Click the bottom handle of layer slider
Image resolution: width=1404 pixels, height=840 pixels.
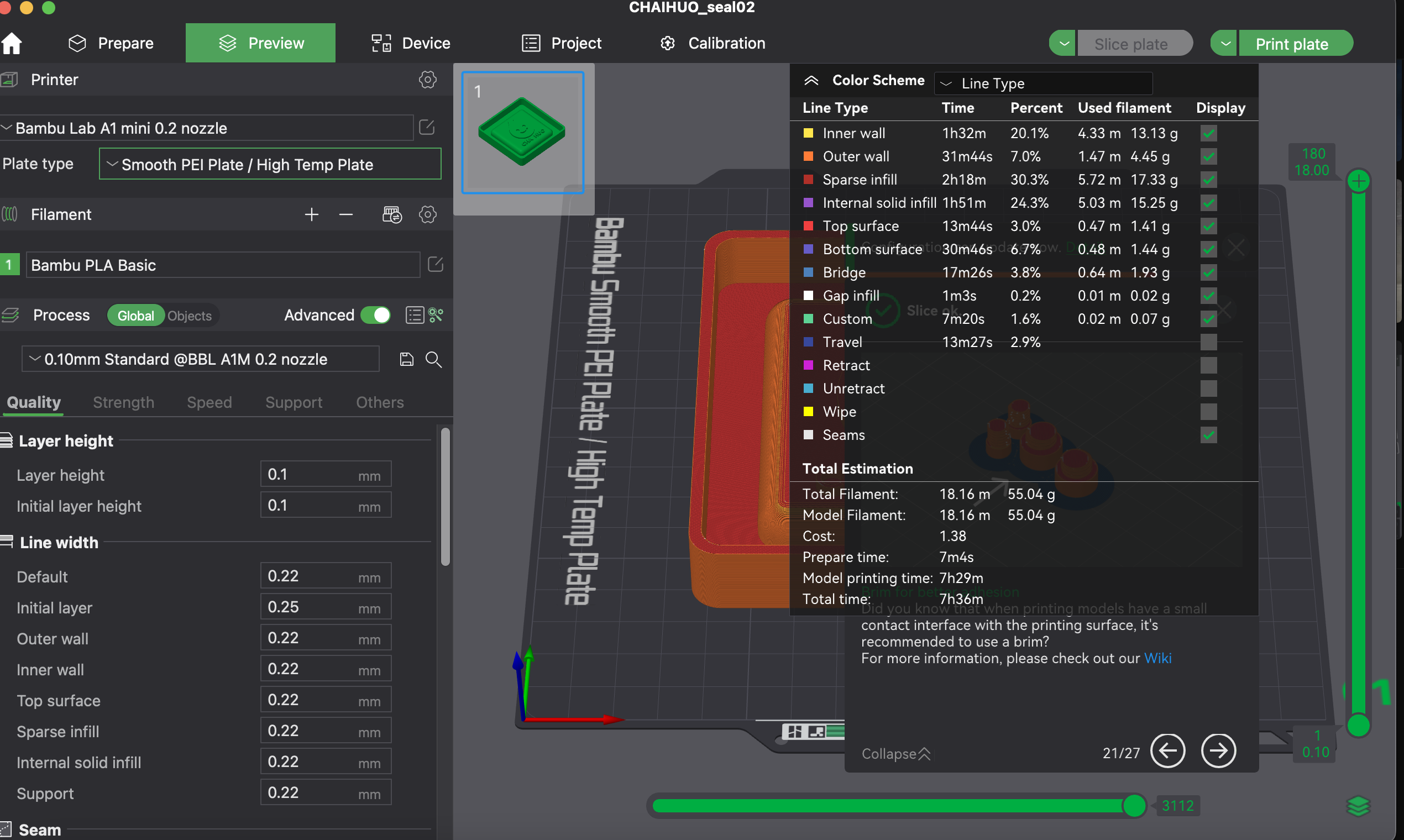pos(1358,725)
